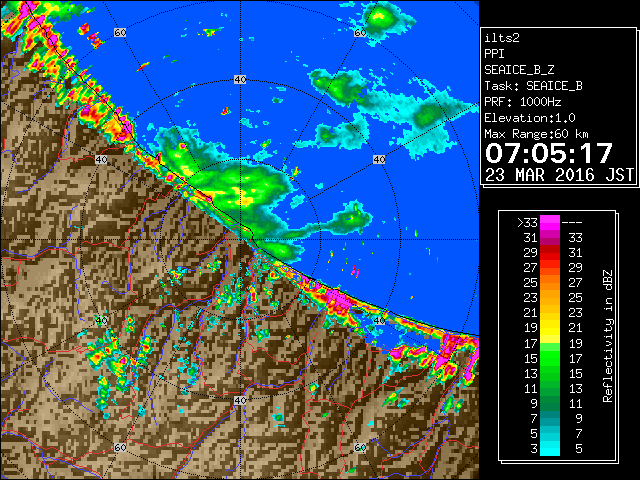The image size is (640, 480).
Task: Click the red 29–31 dBZ legend swatch
Action: click(x=550, y=253)
